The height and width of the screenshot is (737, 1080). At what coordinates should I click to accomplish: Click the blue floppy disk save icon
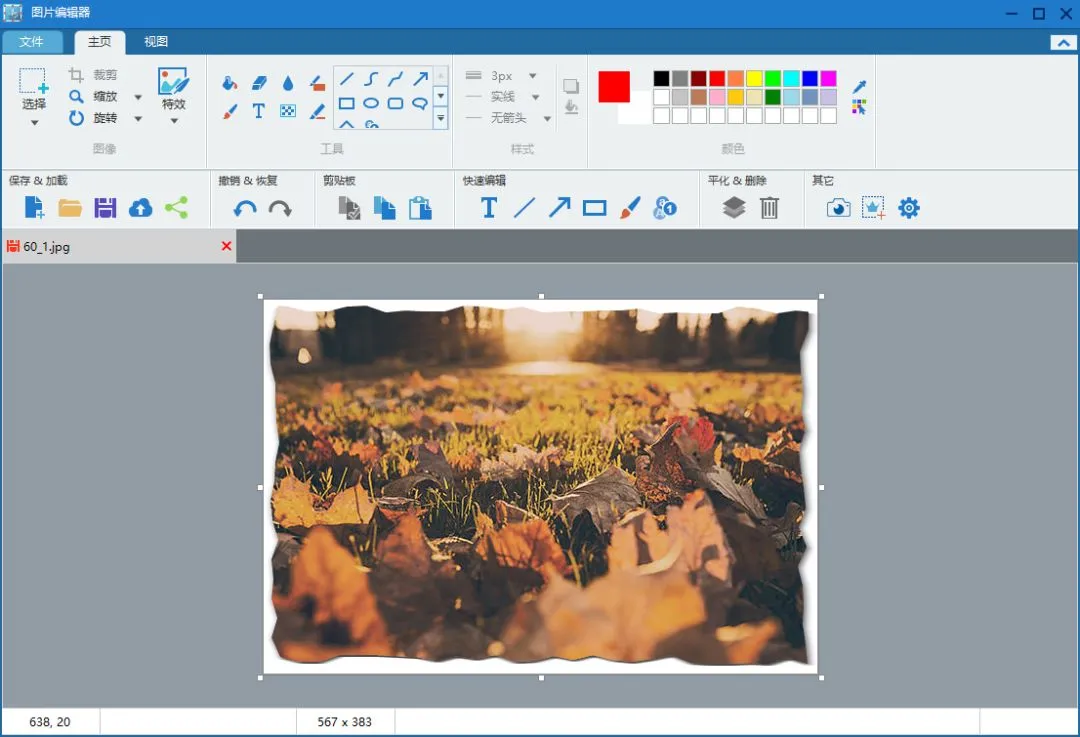coord(105,207)
